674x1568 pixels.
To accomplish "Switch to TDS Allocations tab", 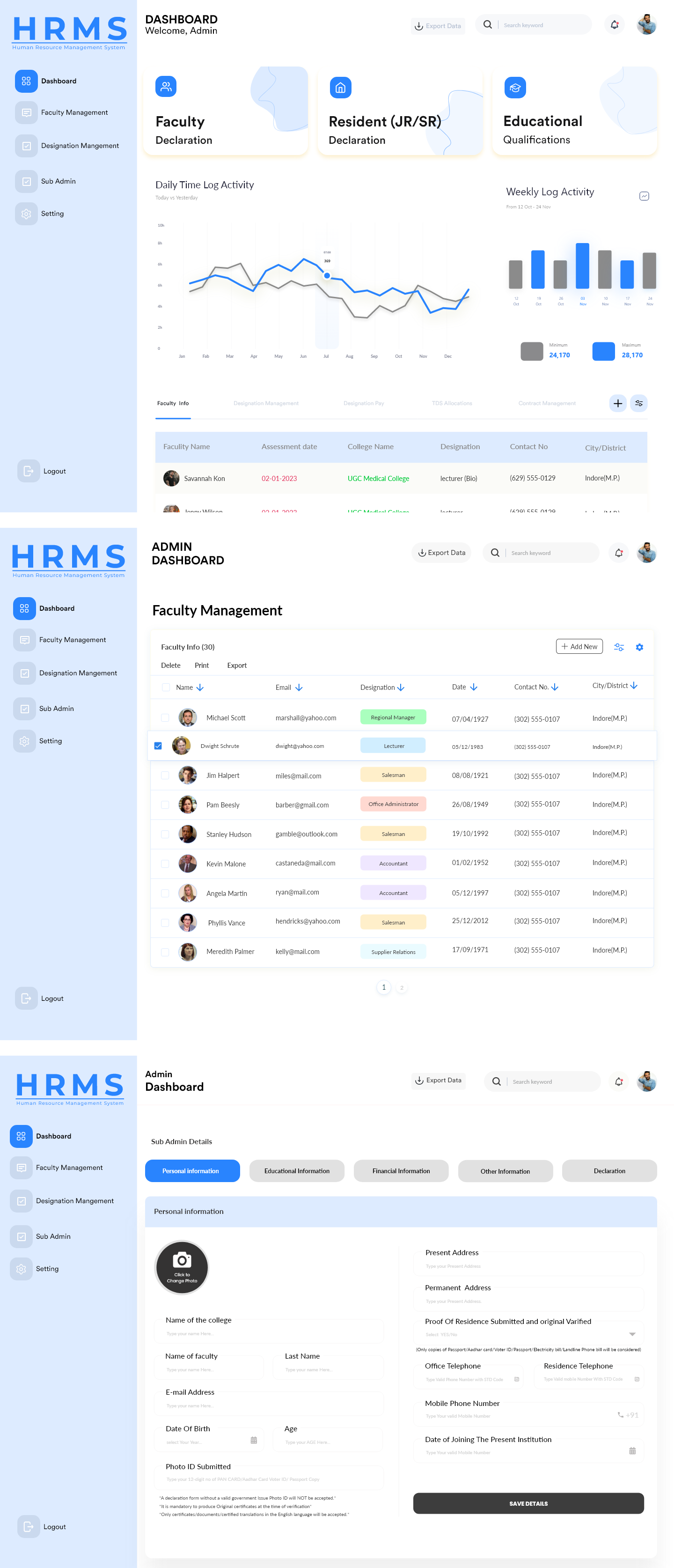I will tap(451, 403).
